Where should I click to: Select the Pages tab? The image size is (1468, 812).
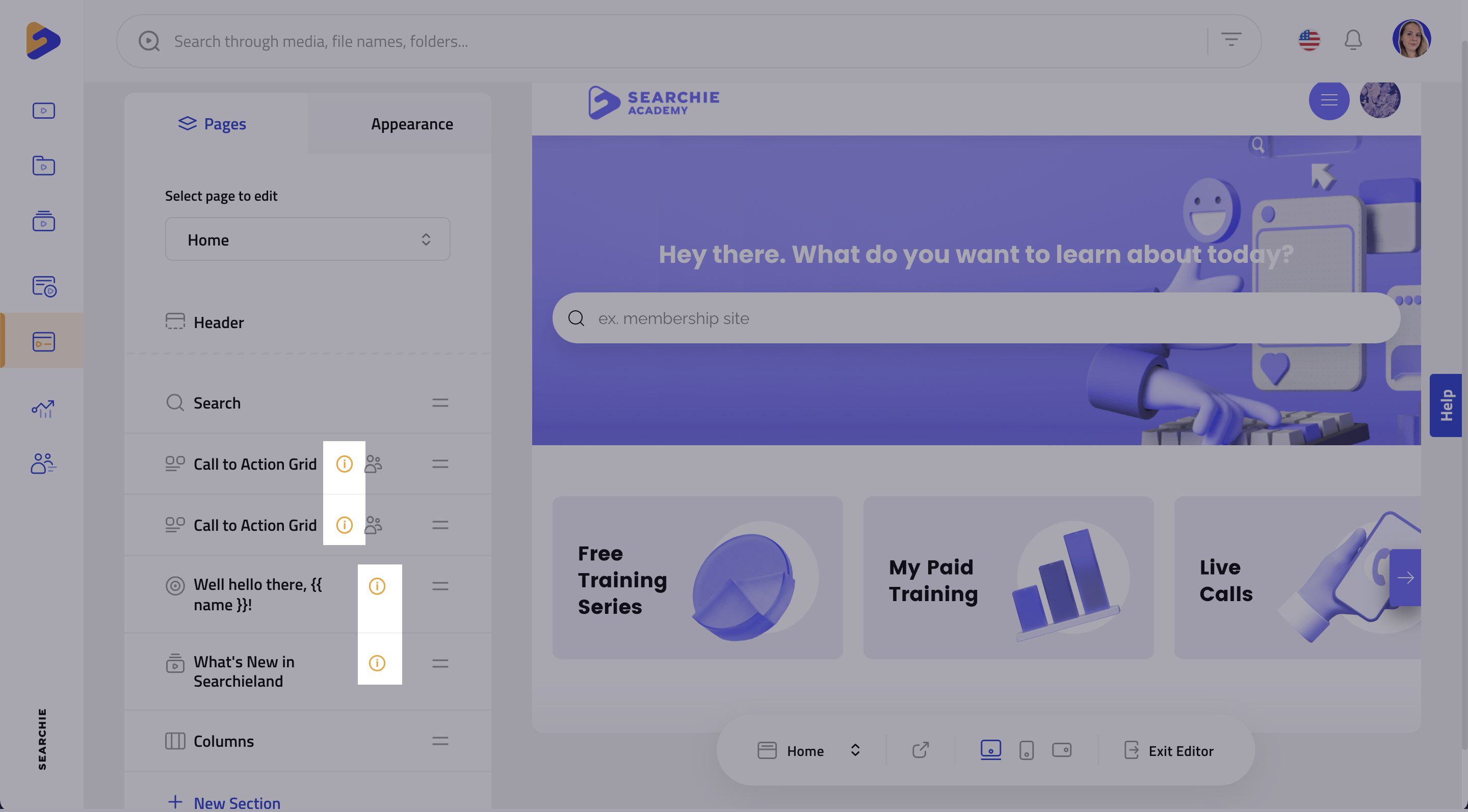212,124
